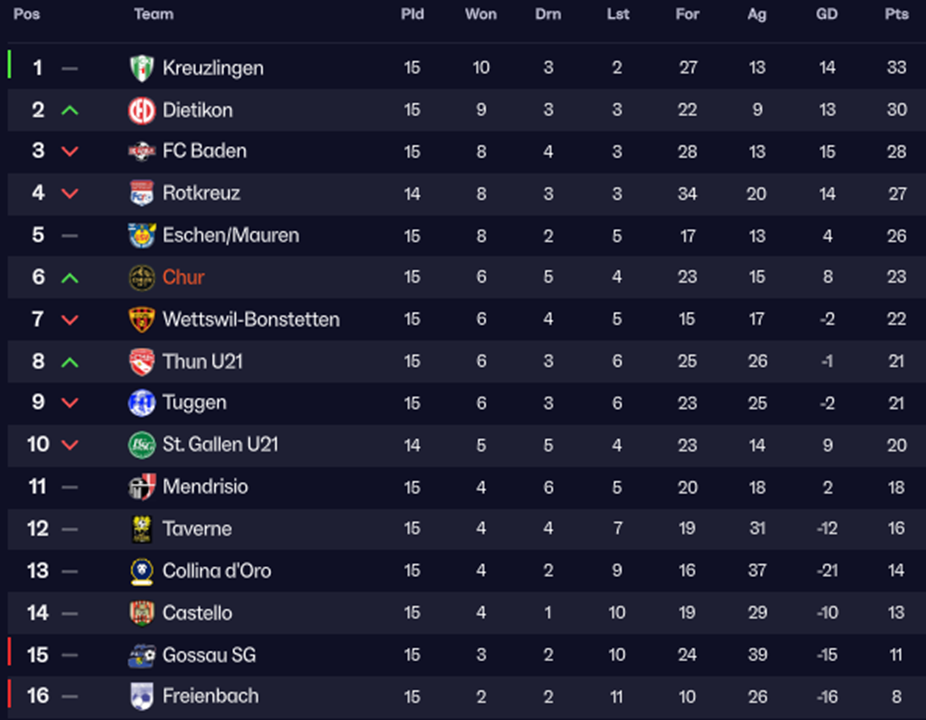
Task: Sort standings by Won column header
Action: point(481,14)
